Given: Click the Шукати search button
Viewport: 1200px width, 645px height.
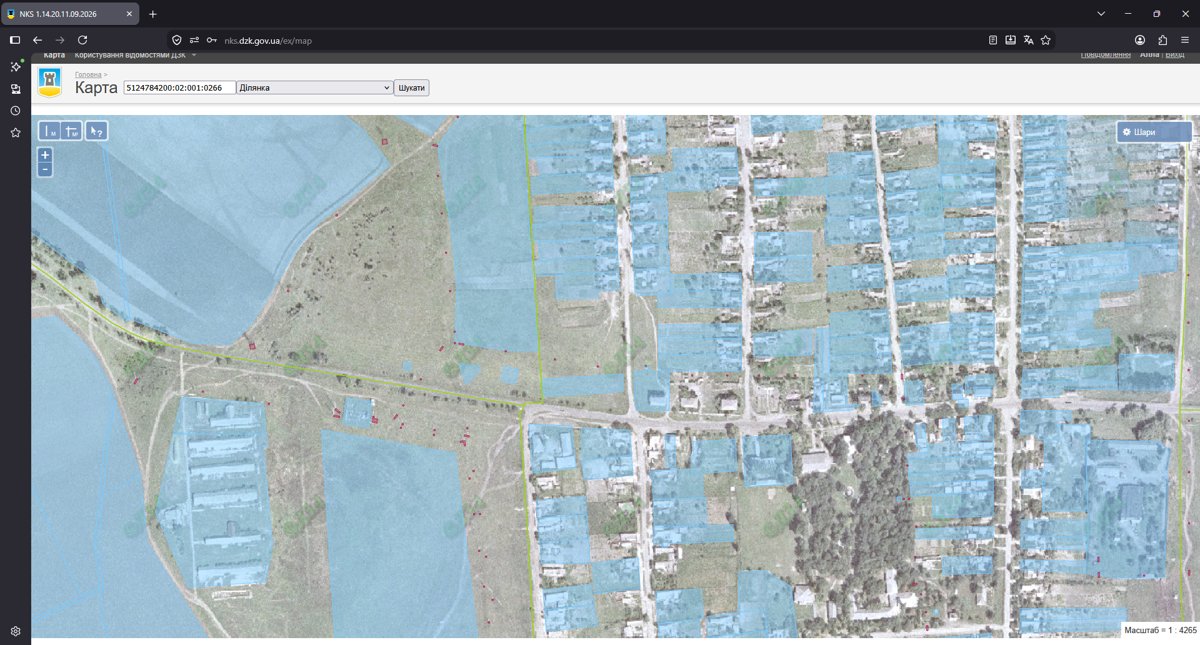Looking at the screenshot, I should (412, 88).
